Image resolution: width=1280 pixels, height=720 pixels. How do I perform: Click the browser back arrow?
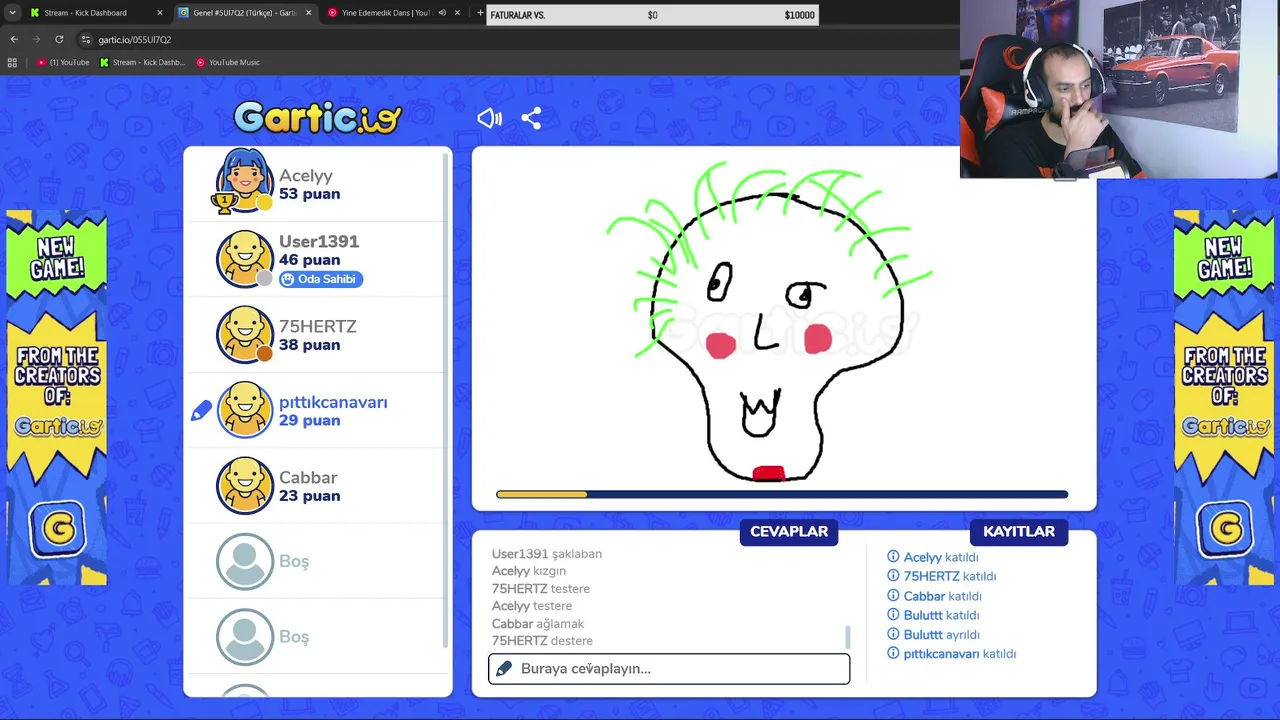point(14,39)
